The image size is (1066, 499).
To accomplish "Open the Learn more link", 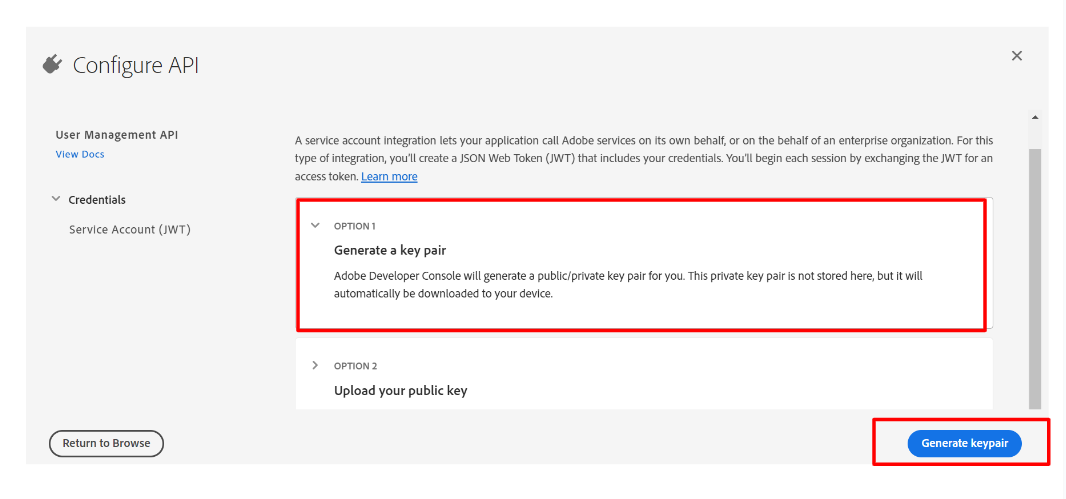I will coord(389,177).
